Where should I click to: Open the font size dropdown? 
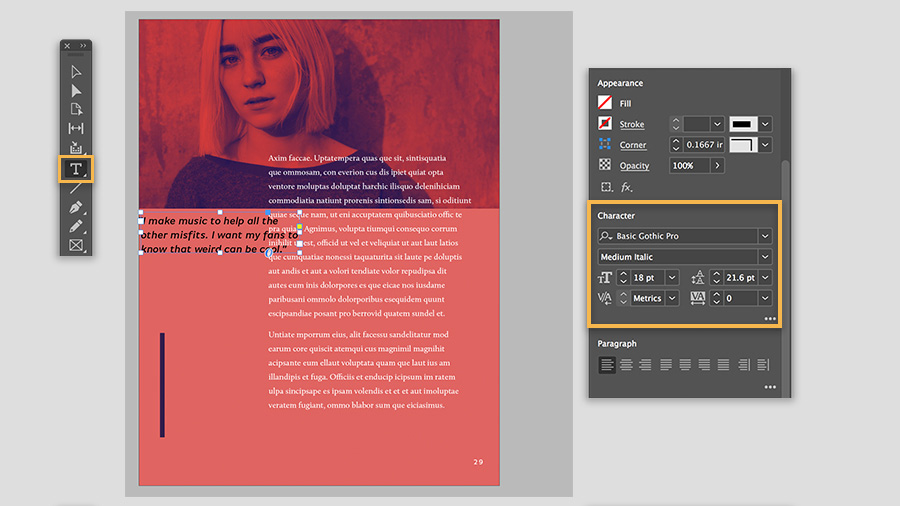[672, 278]
